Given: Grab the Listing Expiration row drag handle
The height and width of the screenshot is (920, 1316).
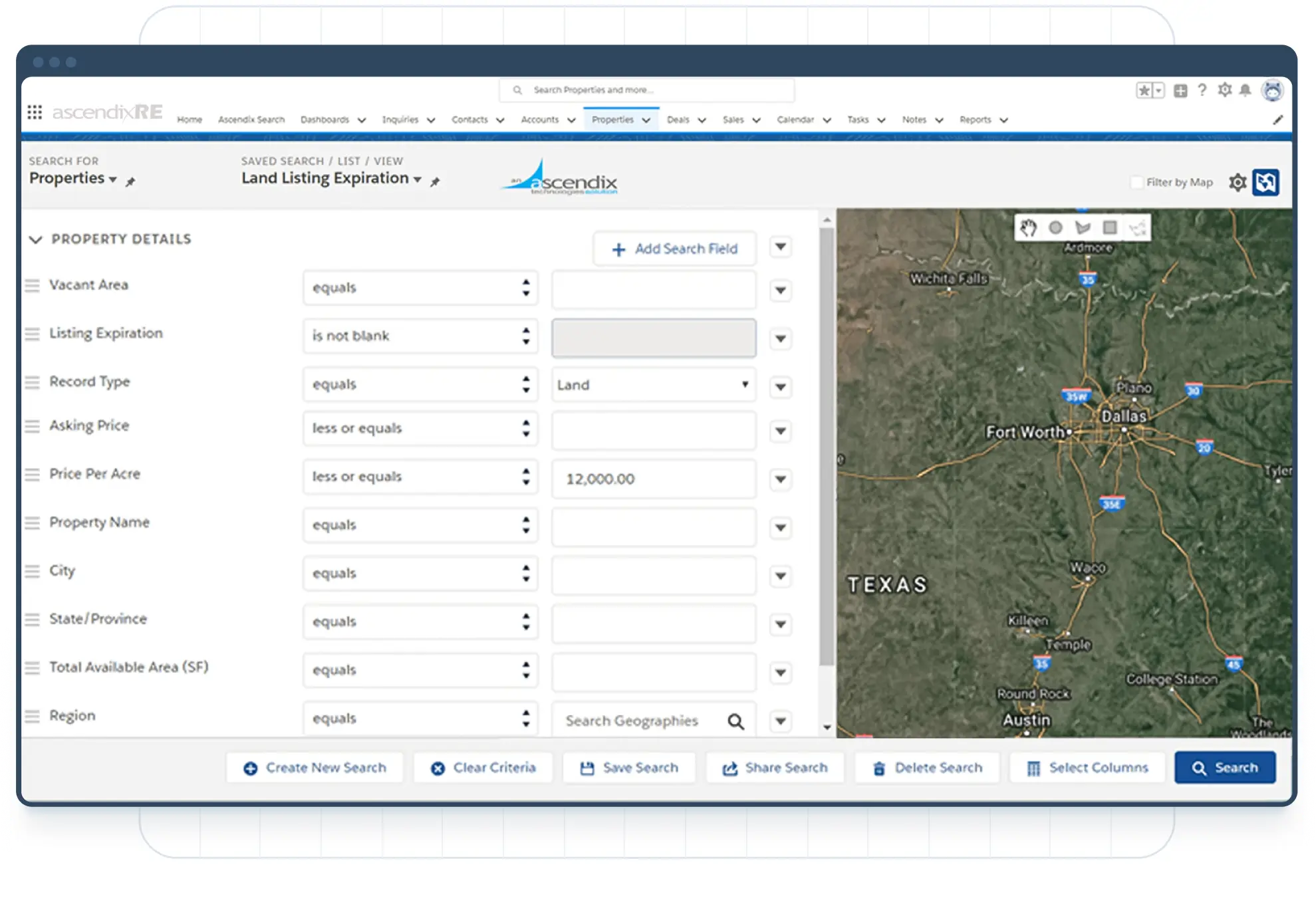Looking at the screenshot, I should click(x=32, y=334).
